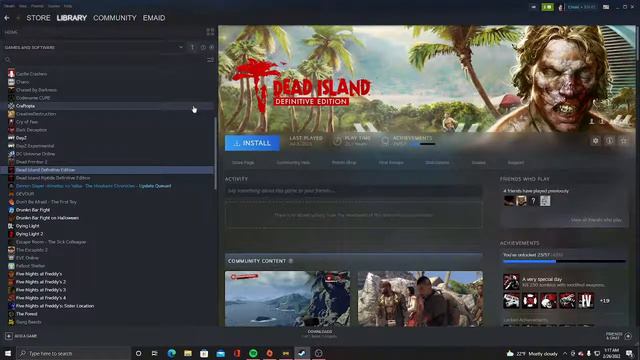Screen dimensions: 640x360
Task: Switch to Big Picture mode icon
Action: click(x=606, y=7)
